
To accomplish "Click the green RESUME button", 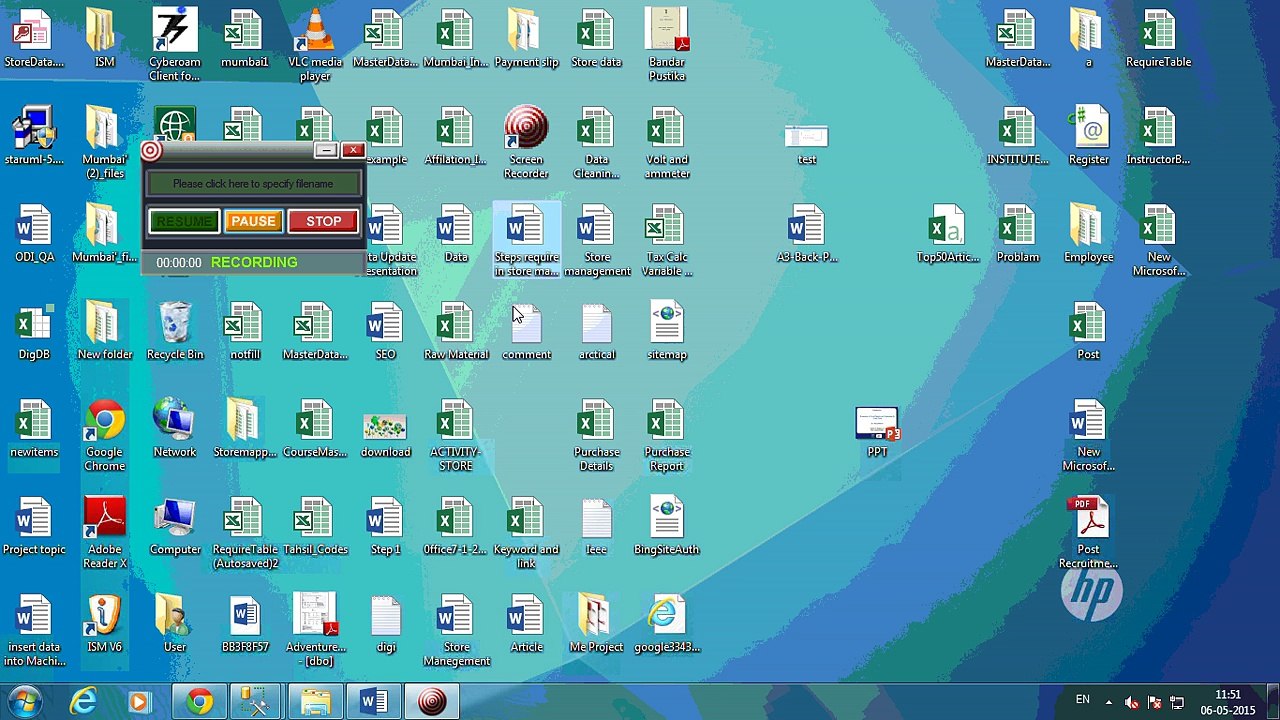I will pos(184,221).
